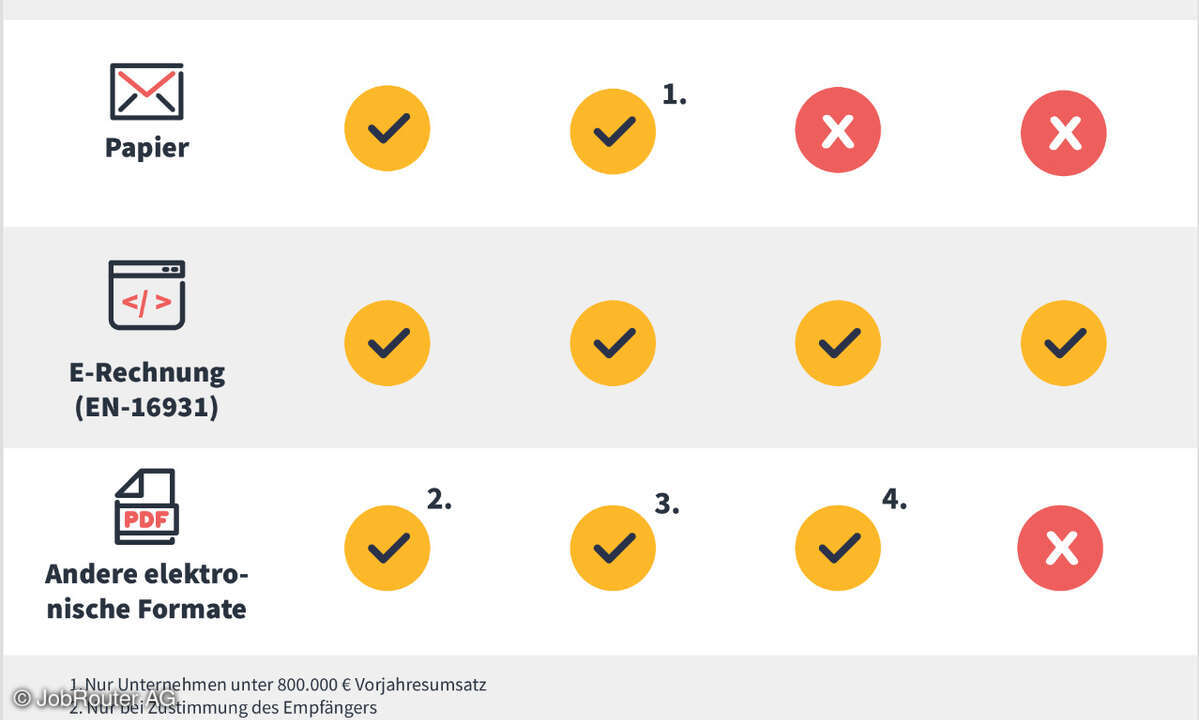The image size is (1199, 720).
Task: Click the Papier checkmark without a footnote
Action: pos(387,128)
